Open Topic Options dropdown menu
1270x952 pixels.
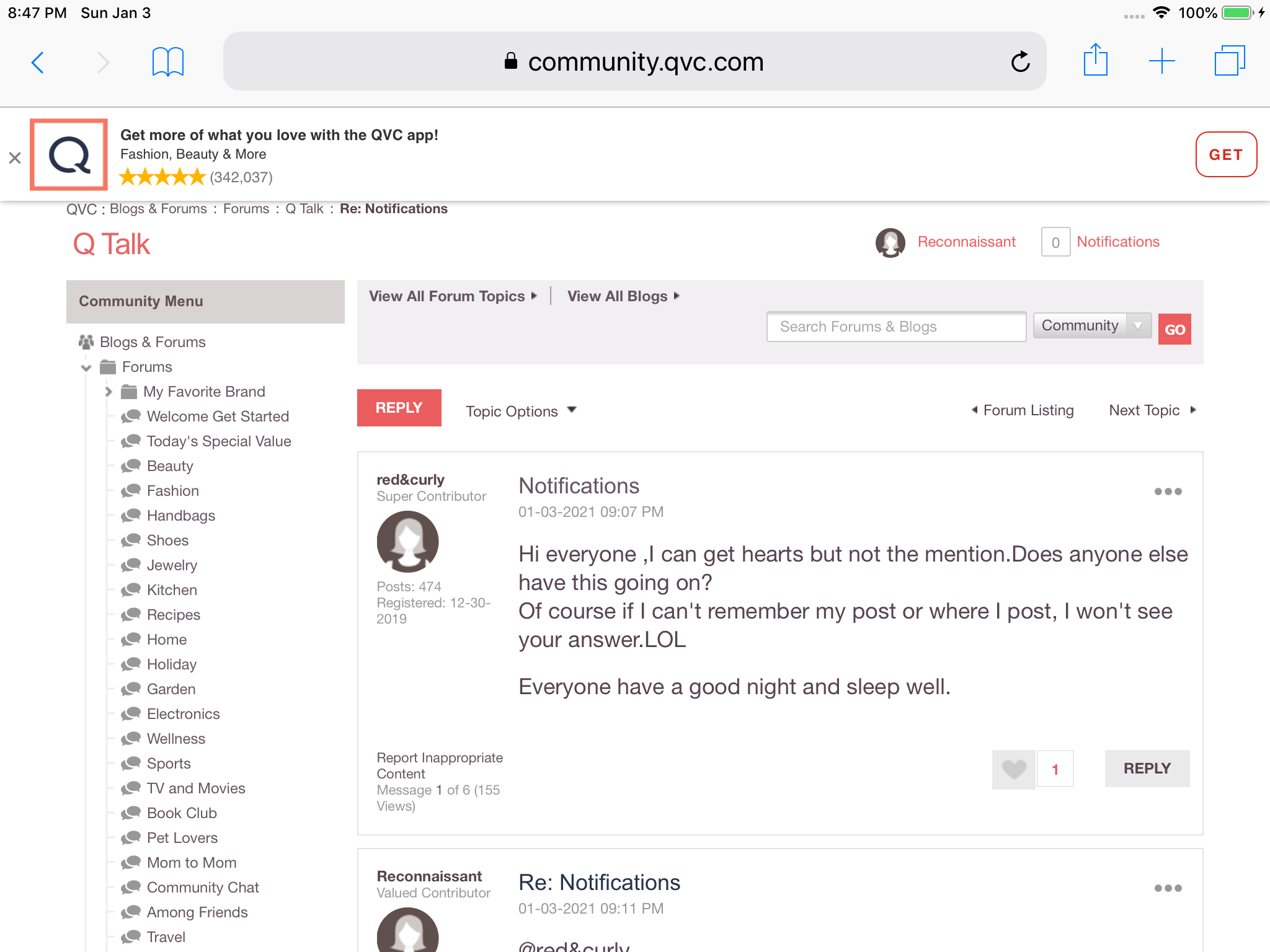coord(521,411)
